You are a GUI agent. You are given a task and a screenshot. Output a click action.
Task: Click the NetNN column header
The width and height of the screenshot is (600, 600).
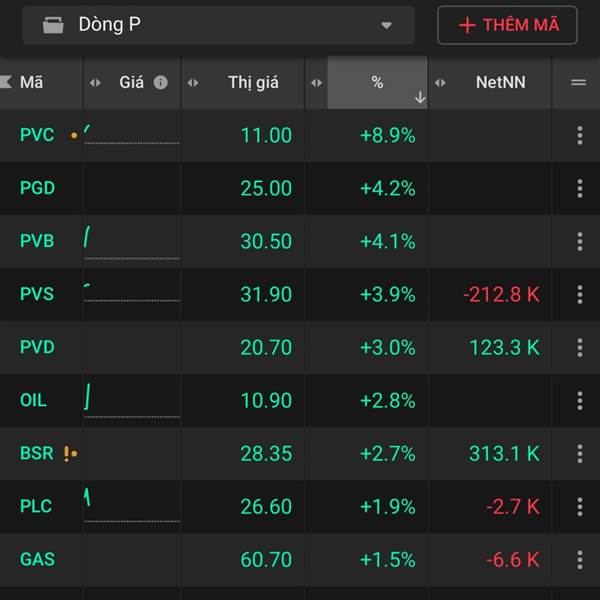[x=500, y=83]
